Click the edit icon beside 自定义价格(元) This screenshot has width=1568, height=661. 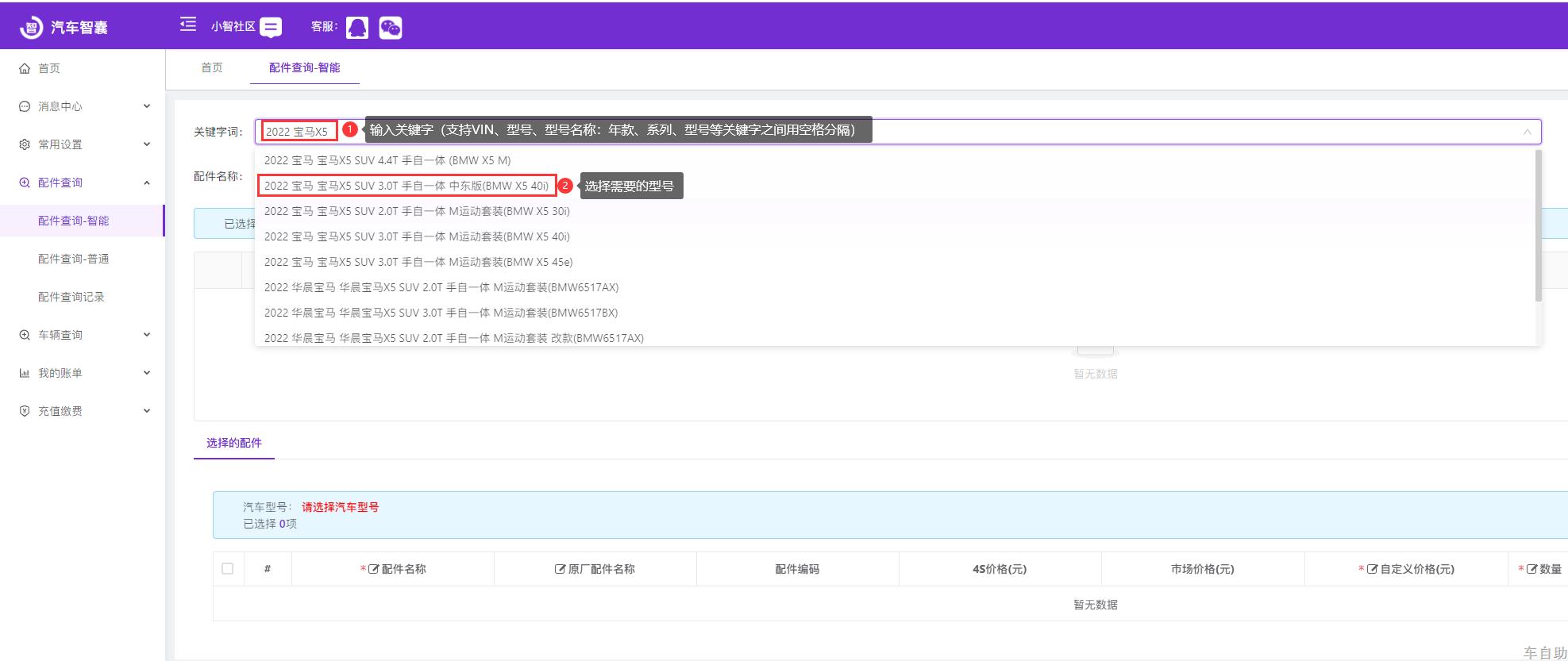click(x=1372, y=569)
